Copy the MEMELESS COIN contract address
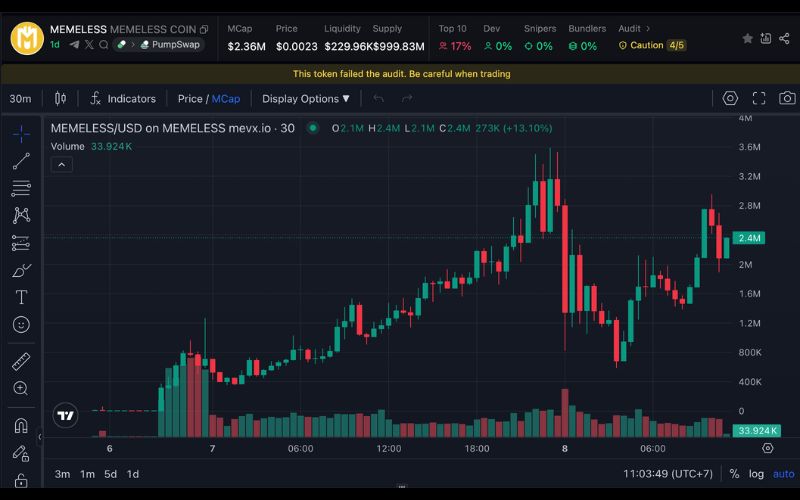Screen dimensions: 800x500 coord(204,30)
